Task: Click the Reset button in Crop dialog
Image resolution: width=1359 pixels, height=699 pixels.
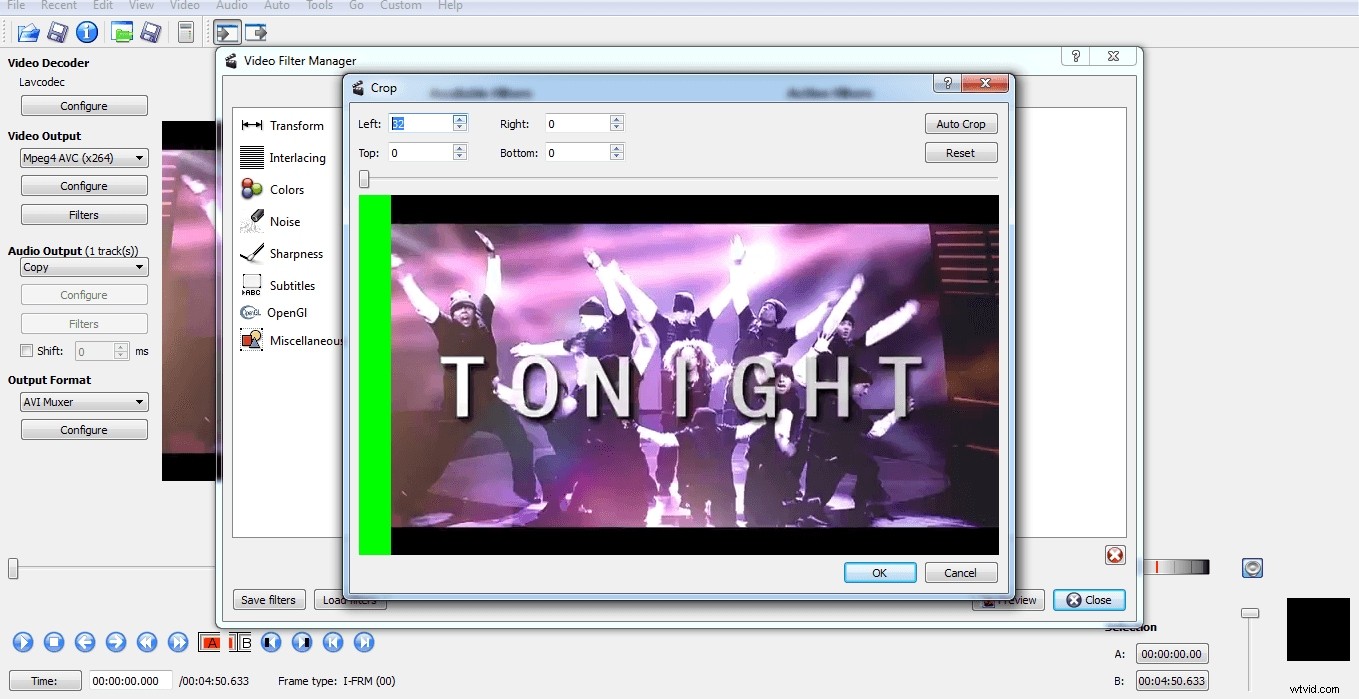Action: click(x=960, y=152)
